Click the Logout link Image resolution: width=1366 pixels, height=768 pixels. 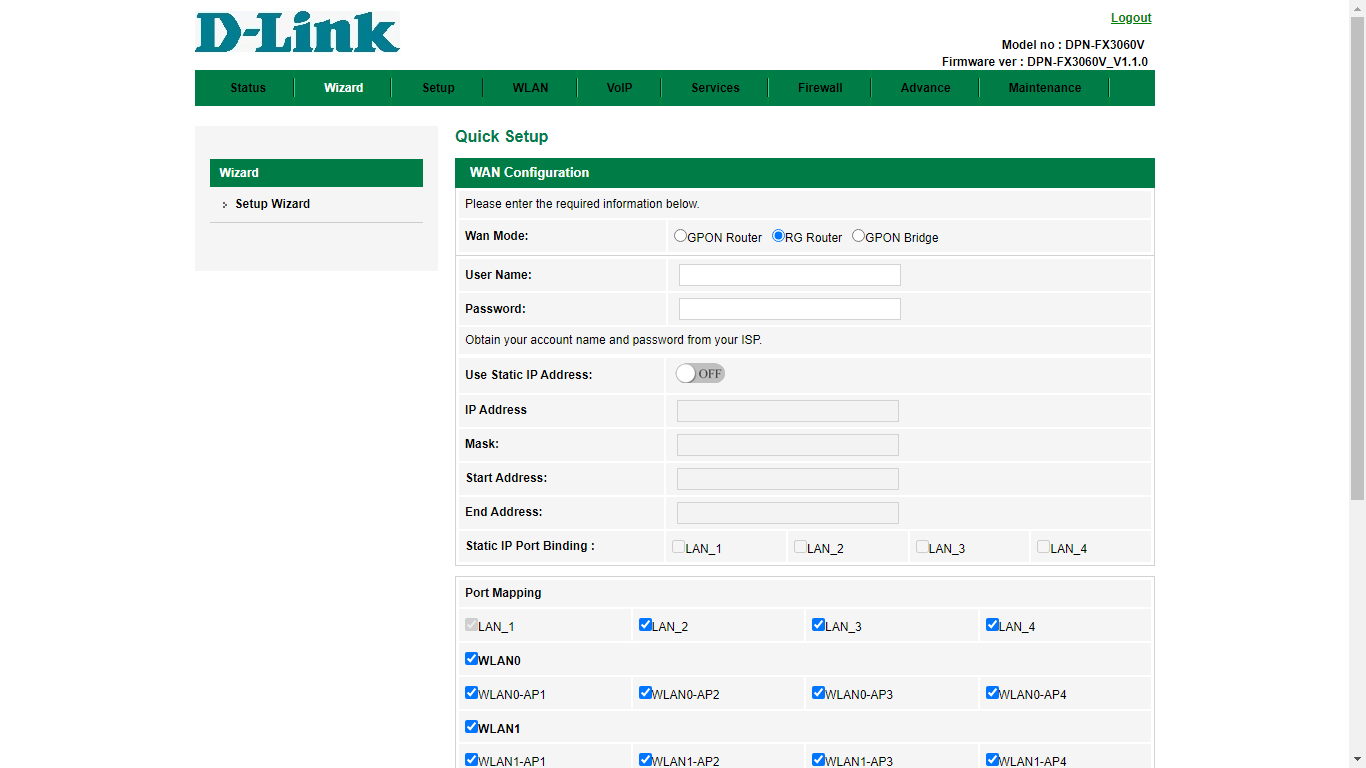tap(1131, 18)
